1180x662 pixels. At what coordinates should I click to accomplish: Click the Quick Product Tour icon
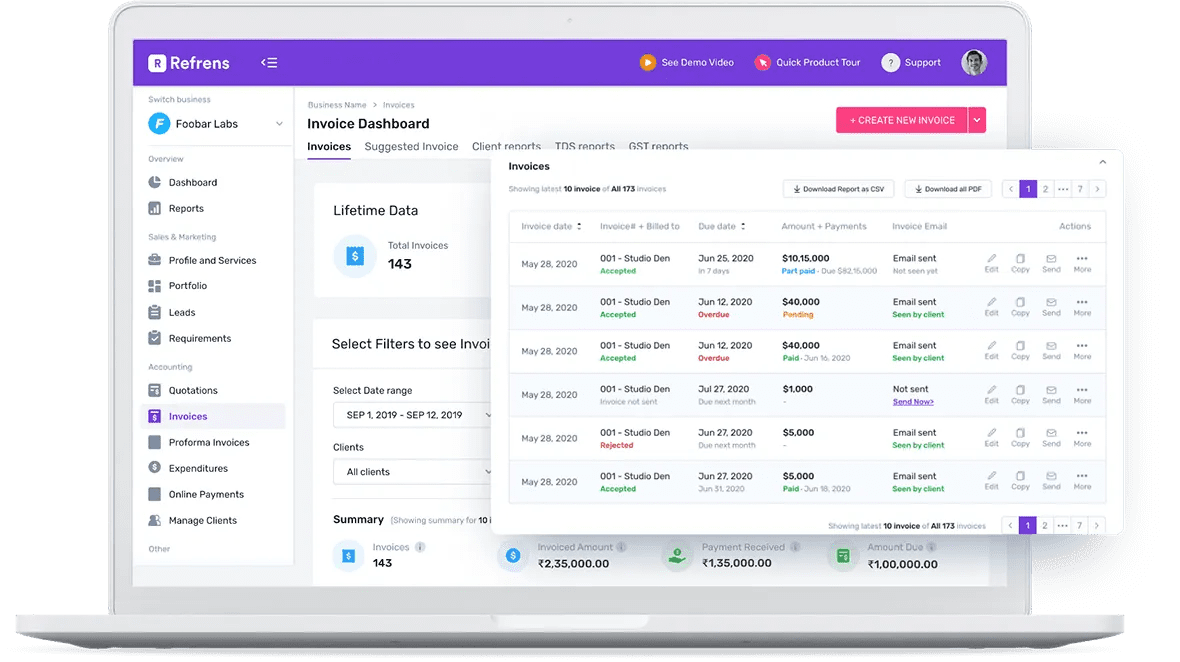coord(763,63)
